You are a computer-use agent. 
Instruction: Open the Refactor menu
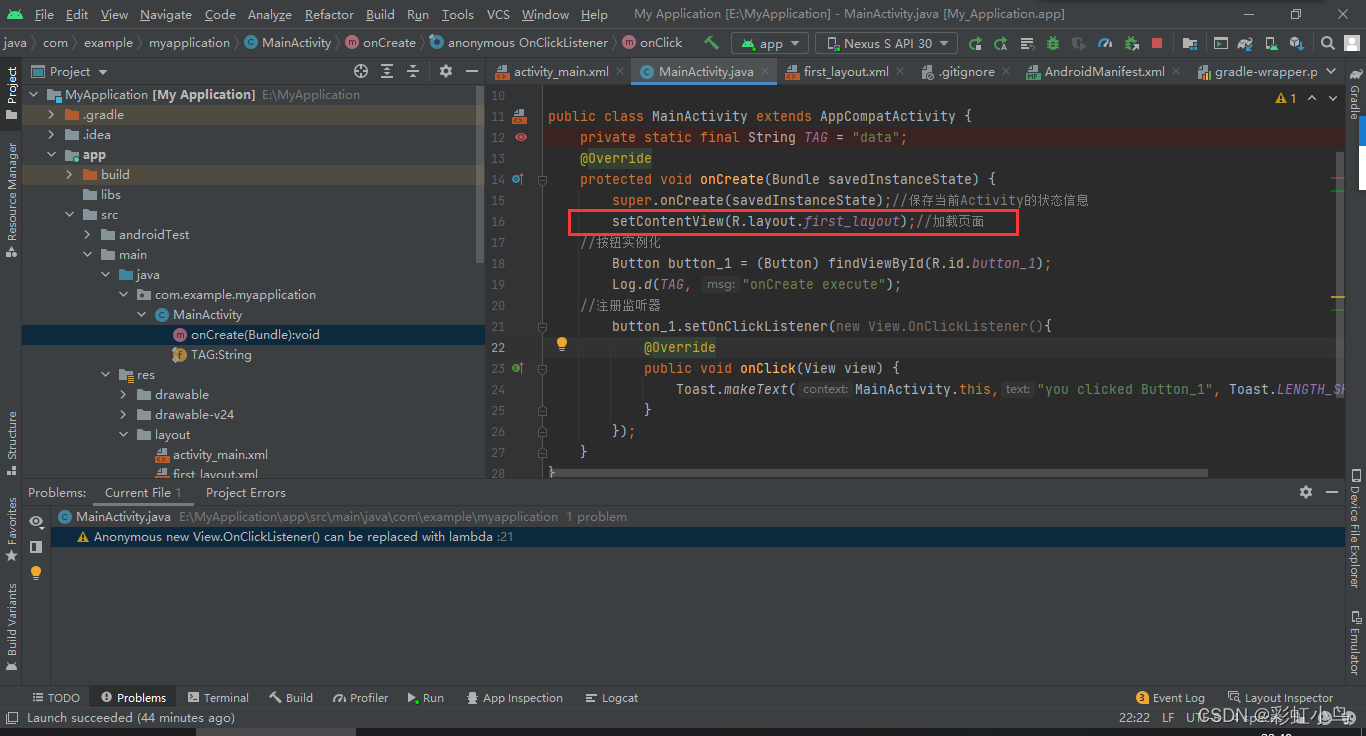tap(329, 14)
